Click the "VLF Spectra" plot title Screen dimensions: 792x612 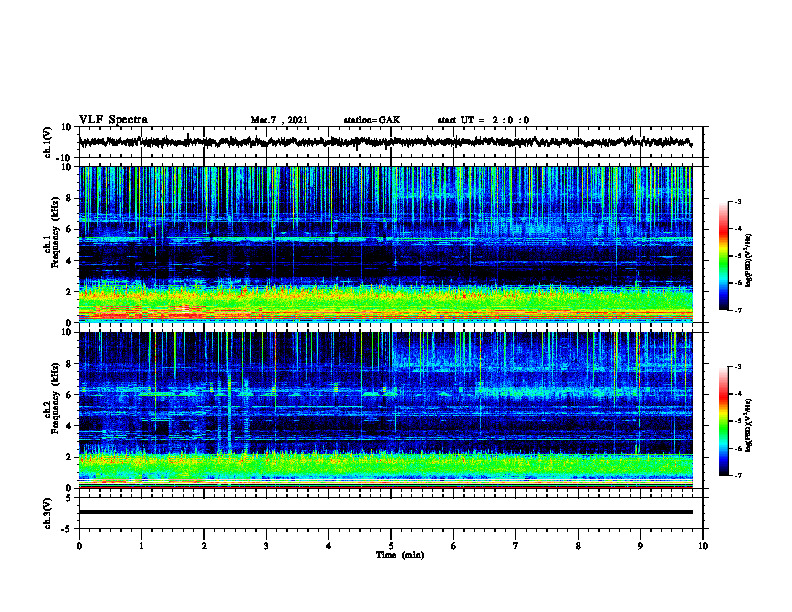click(113, 120)
